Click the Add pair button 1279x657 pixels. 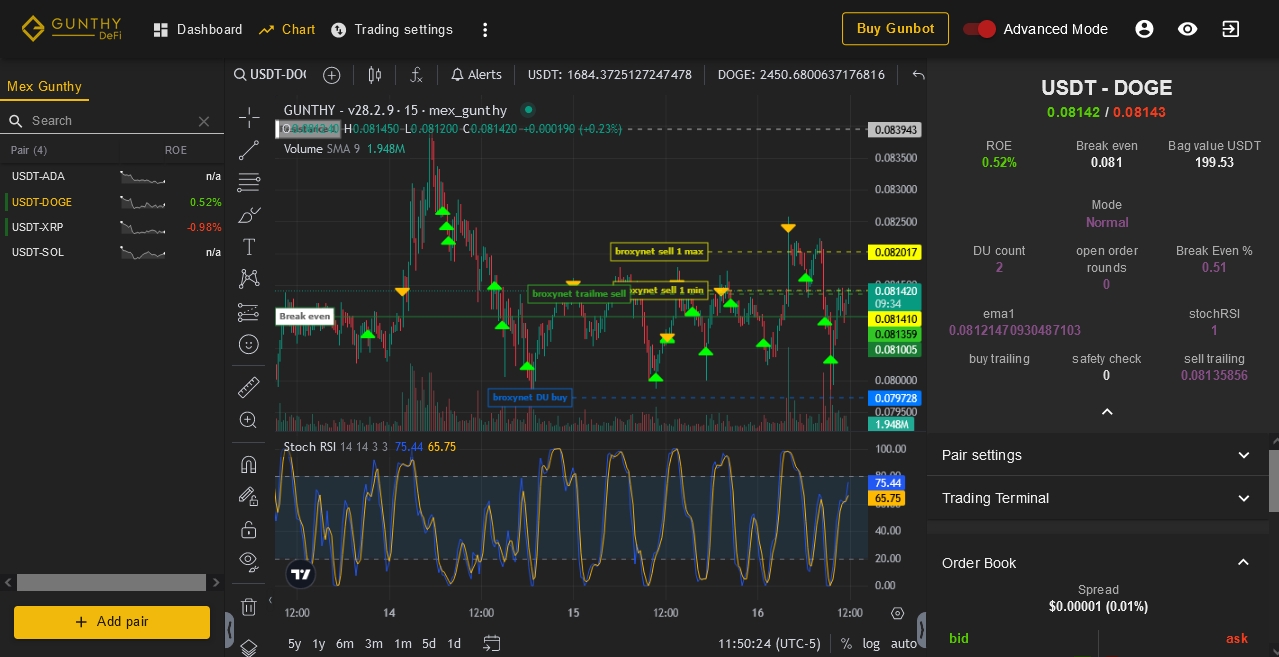pyautogui.click(x=112, y=622)
